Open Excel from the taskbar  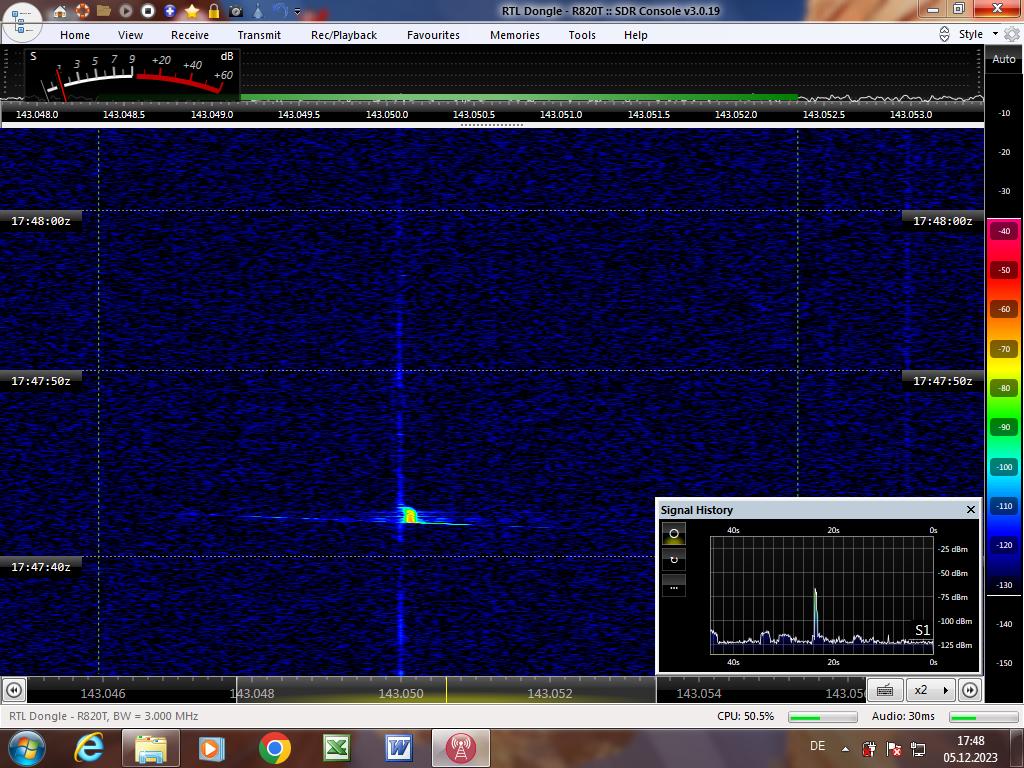point(337,748)
